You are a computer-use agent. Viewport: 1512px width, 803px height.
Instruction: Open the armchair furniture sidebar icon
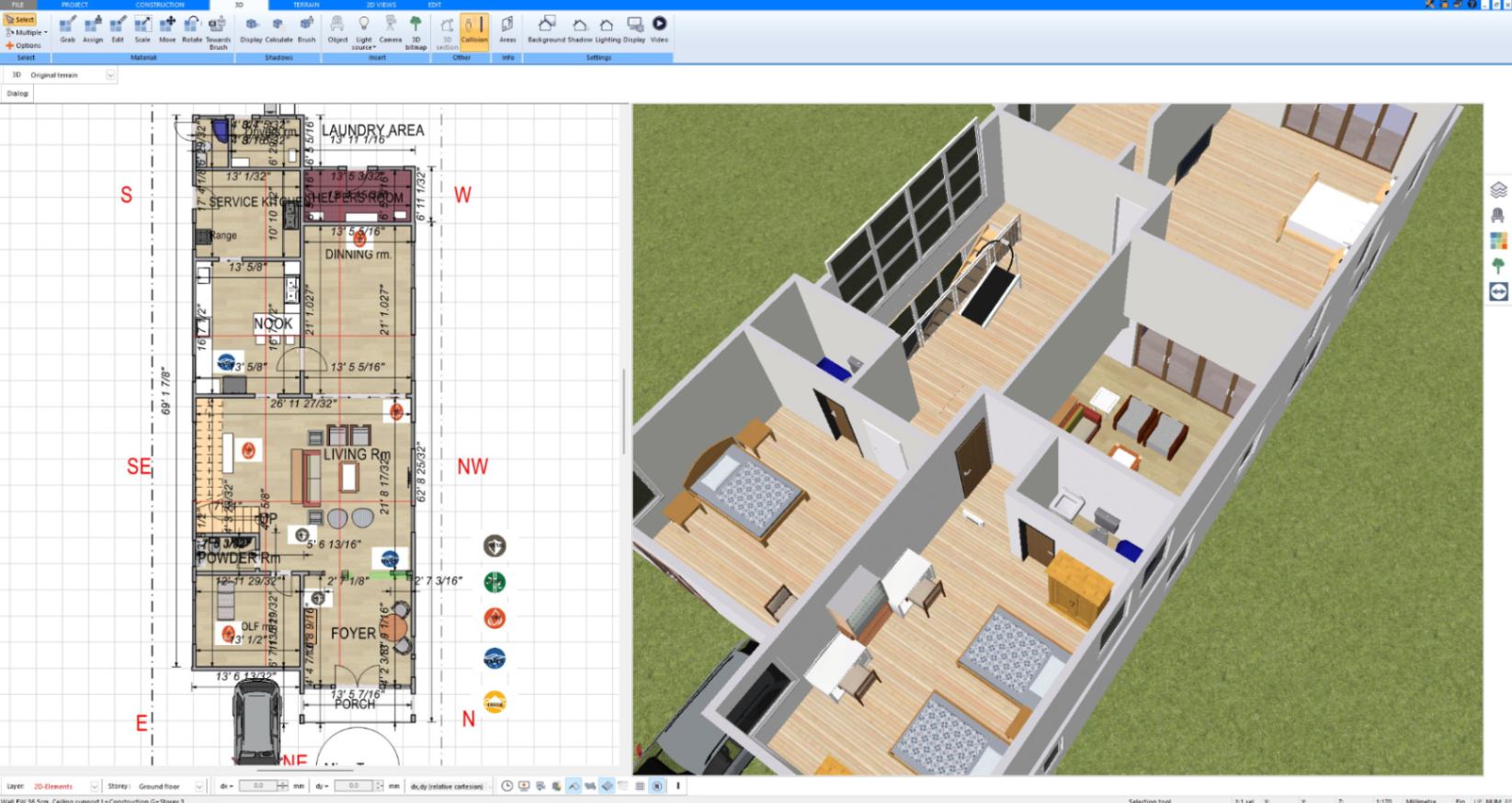[1499, 216]
